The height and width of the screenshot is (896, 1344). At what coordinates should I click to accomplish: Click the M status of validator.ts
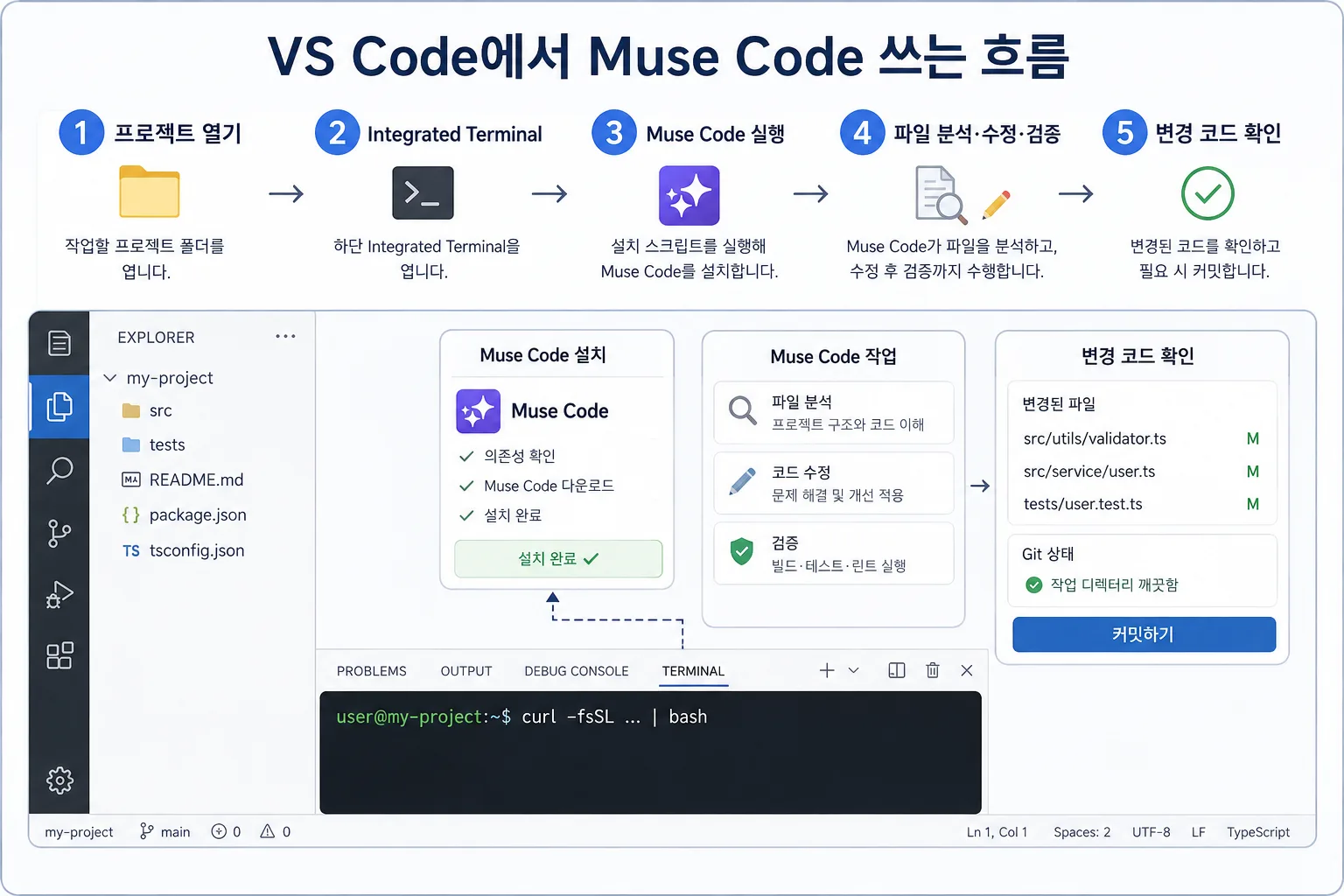tap(1253, 438)
